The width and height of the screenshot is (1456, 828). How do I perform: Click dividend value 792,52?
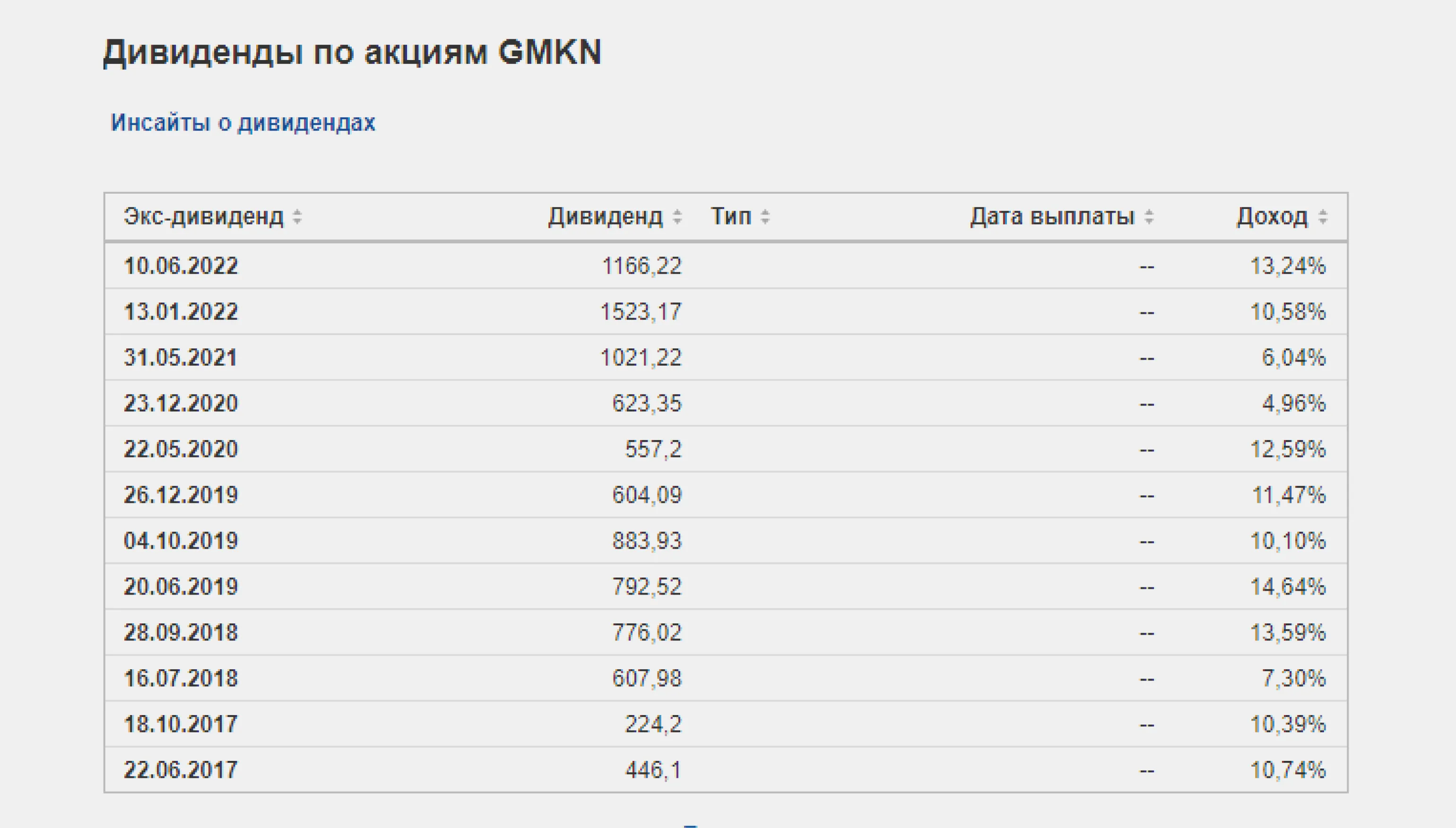[647, 587]
